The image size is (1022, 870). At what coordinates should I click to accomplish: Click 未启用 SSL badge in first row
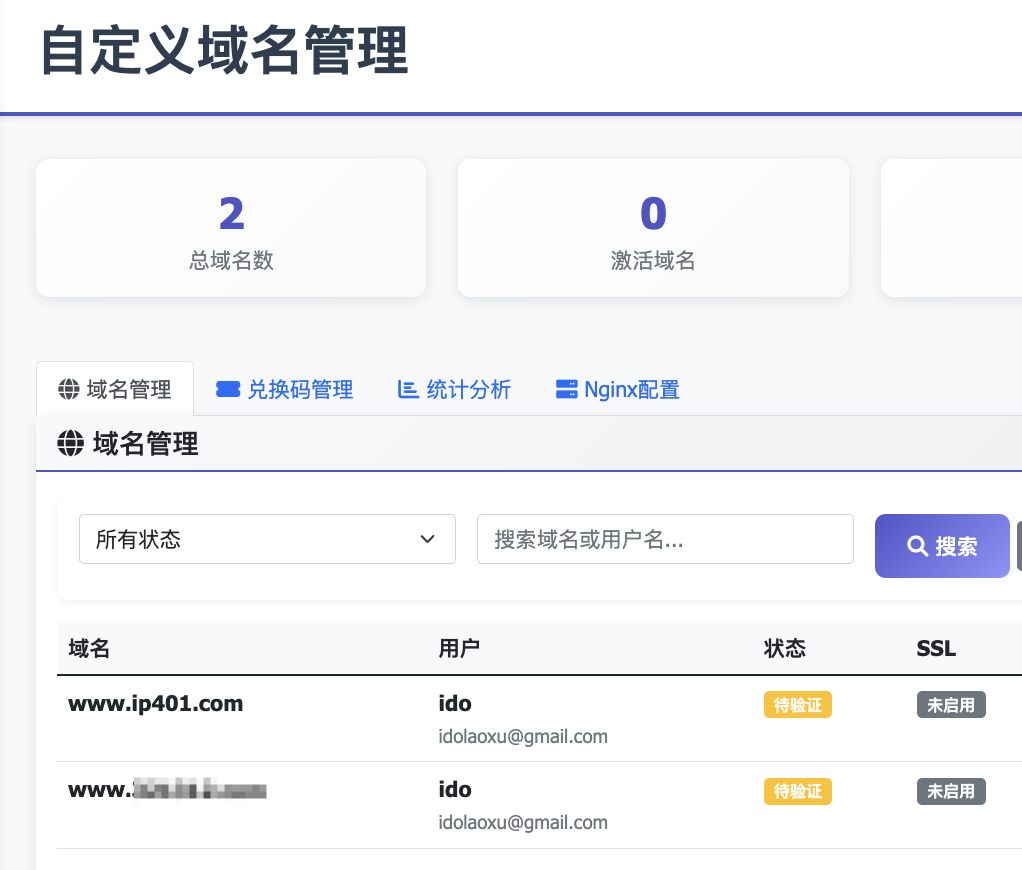click(x=951, y=705)
